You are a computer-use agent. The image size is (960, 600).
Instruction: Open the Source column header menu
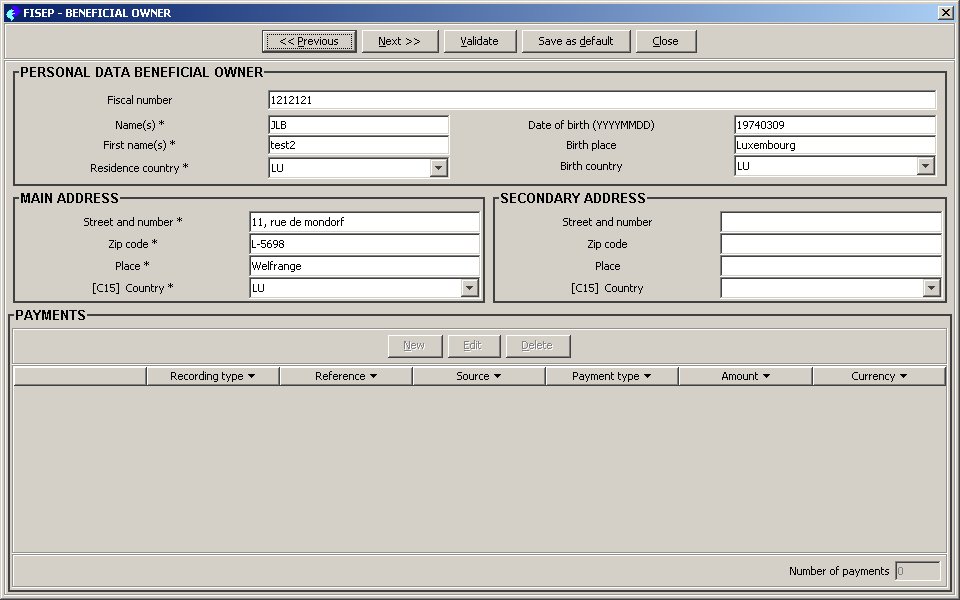tap(478, 376)
